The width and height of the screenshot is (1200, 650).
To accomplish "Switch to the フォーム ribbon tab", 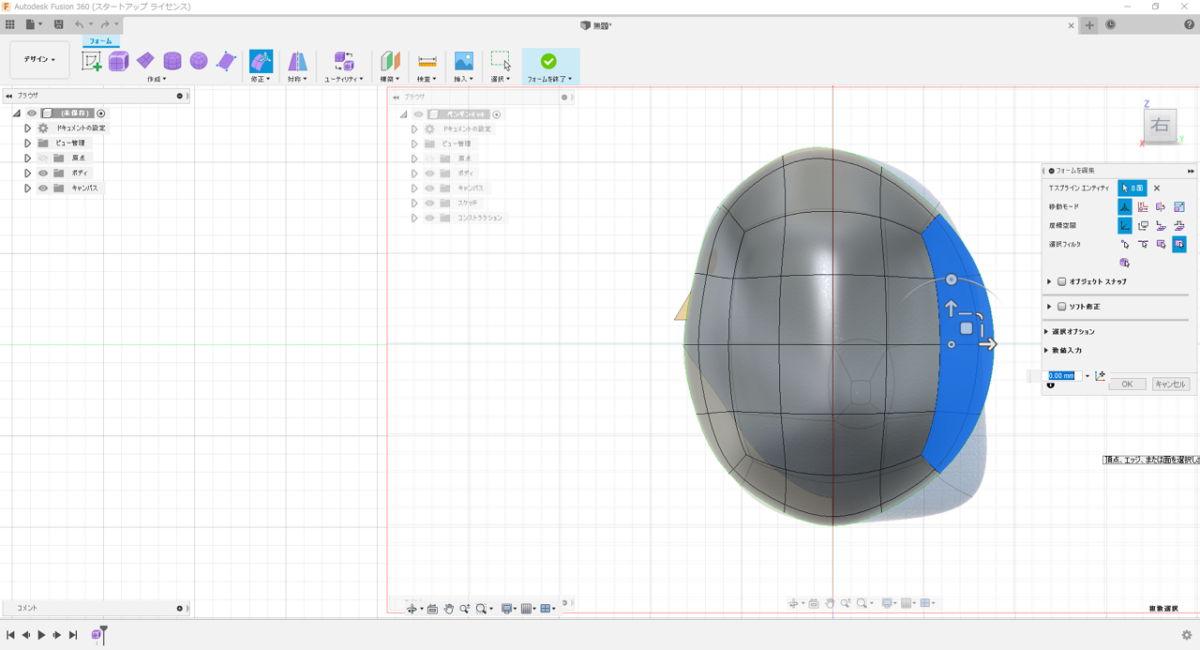I will tap(101, 42).
